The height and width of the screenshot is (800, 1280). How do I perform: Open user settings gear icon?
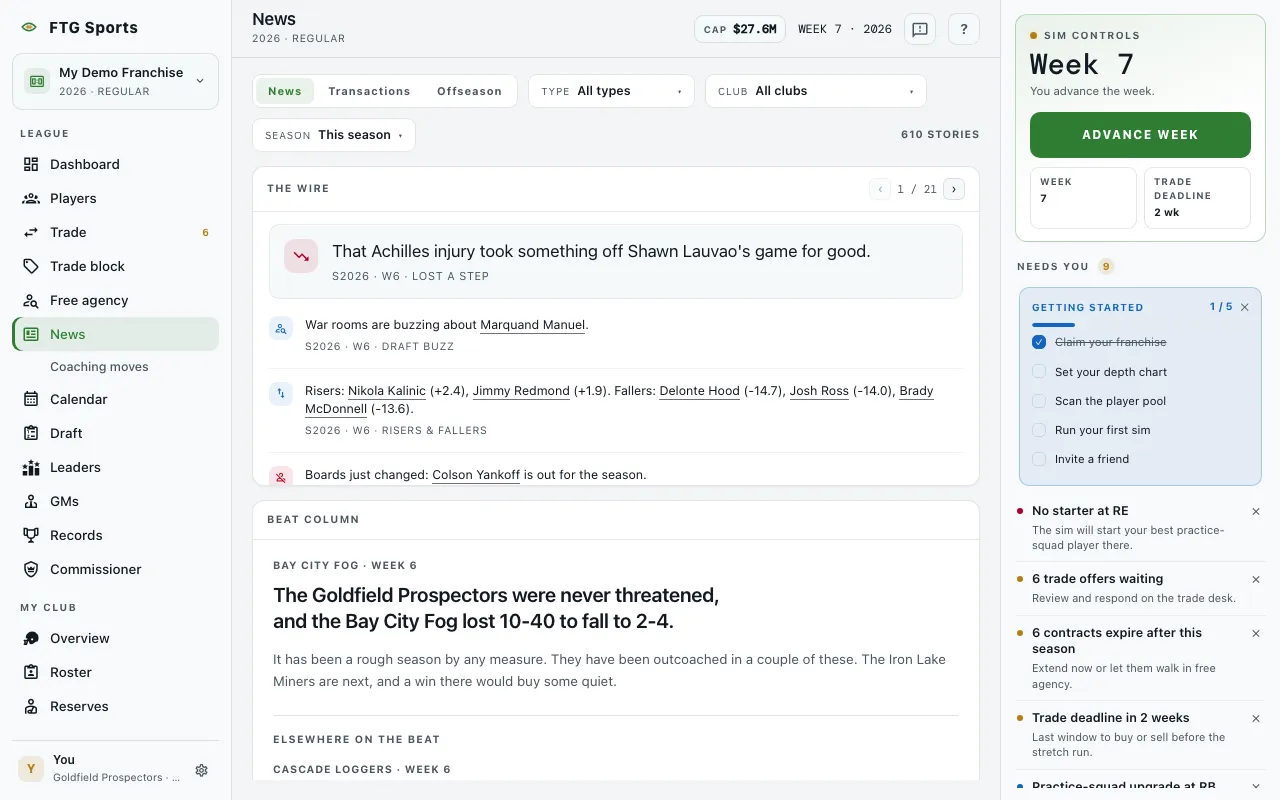201,770
